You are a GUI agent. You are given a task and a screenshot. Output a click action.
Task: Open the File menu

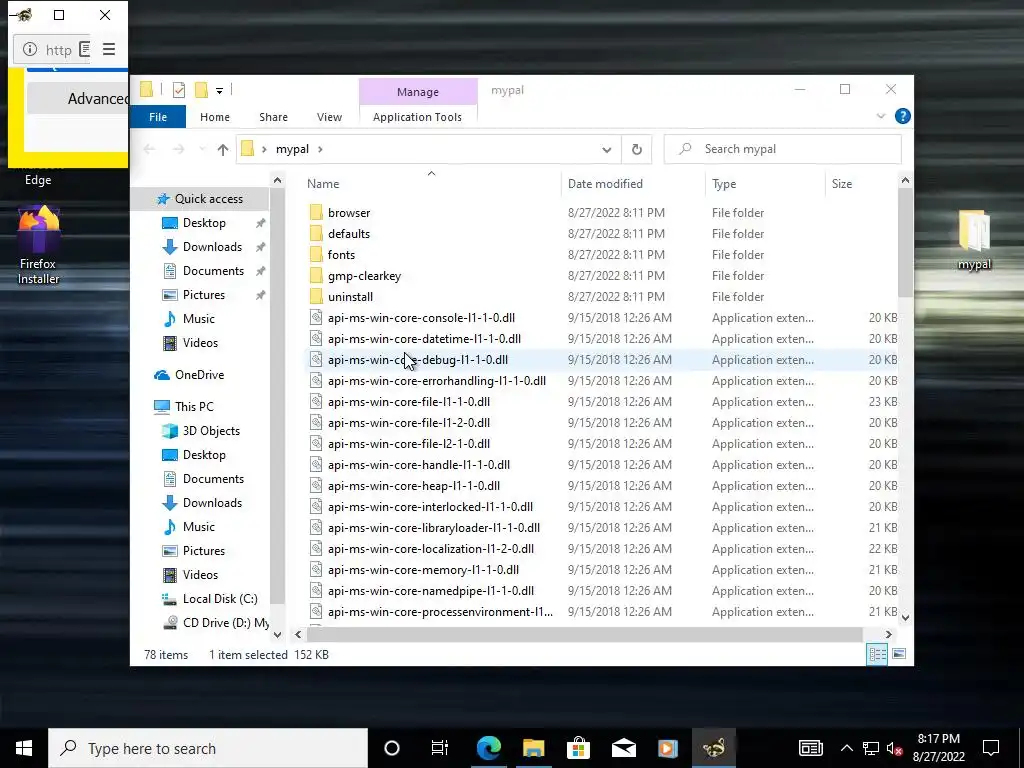[x=158, y=117]
